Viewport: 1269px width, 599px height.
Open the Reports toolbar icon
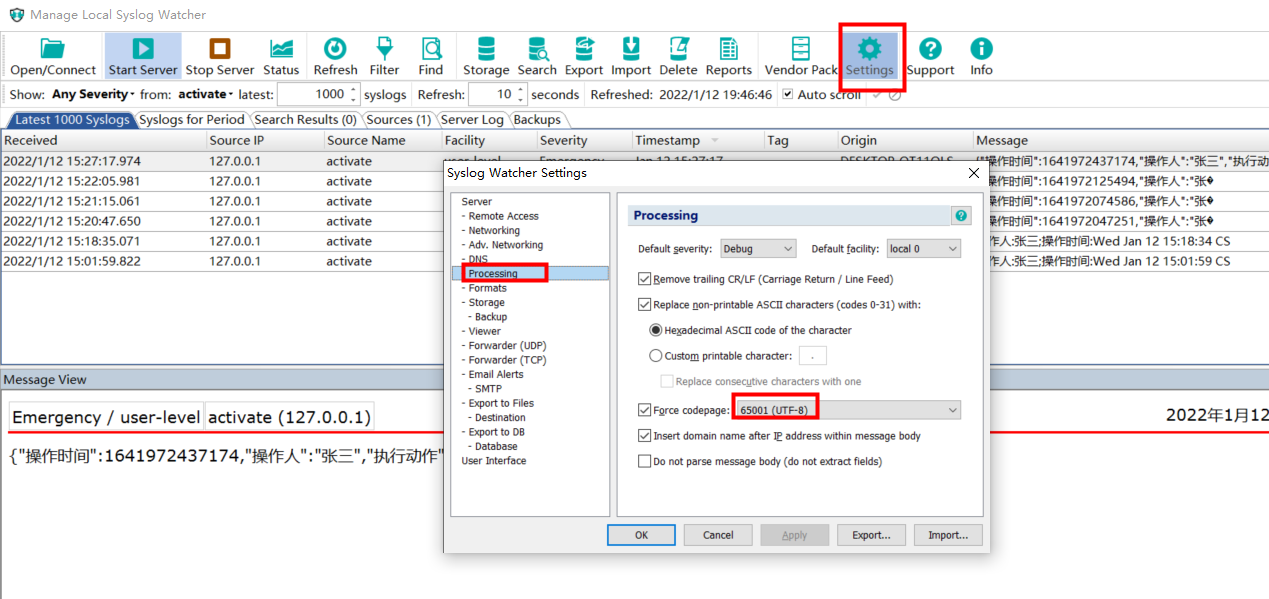729,57
